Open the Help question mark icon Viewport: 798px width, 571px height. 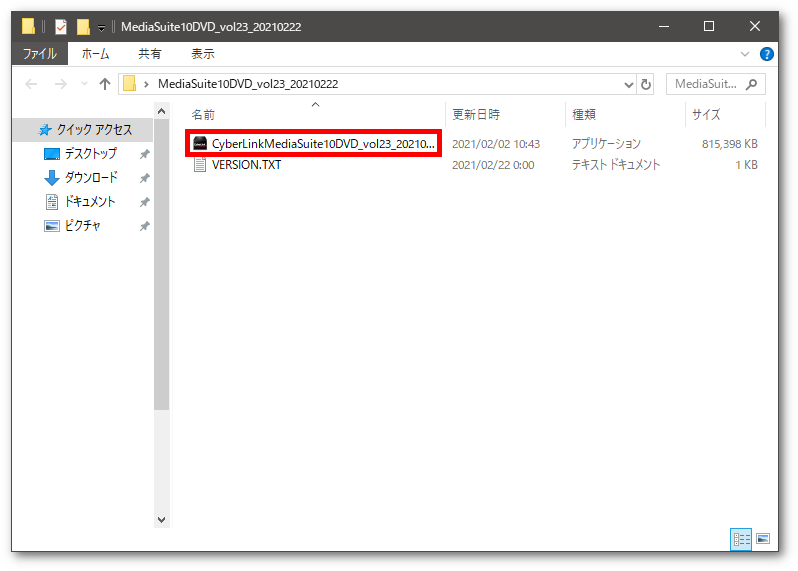coord(766,54)
